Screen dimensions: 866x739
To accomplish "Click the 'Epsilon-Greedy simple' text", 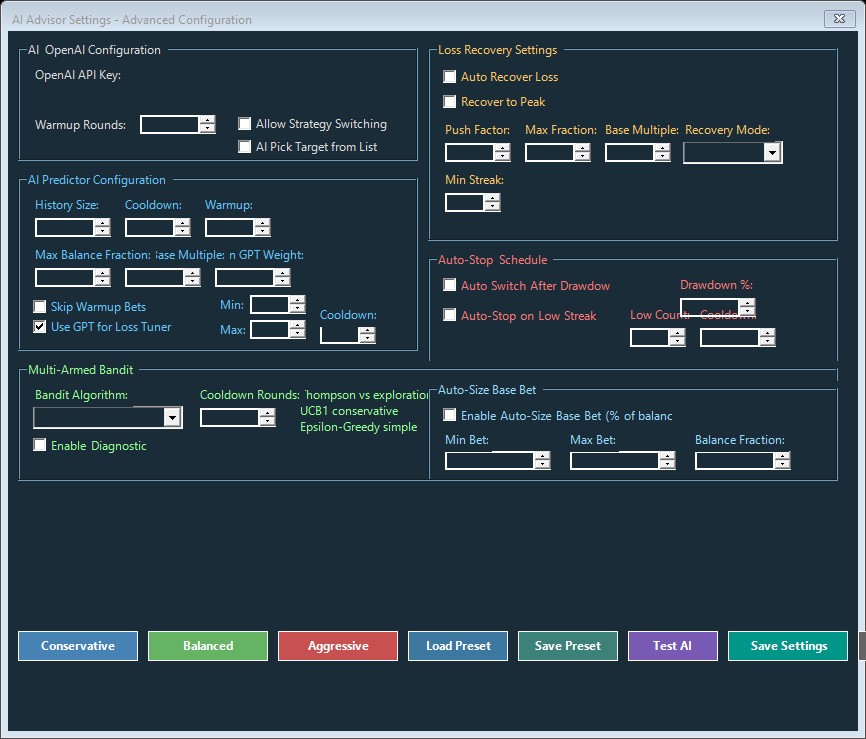I will point(358,427).
